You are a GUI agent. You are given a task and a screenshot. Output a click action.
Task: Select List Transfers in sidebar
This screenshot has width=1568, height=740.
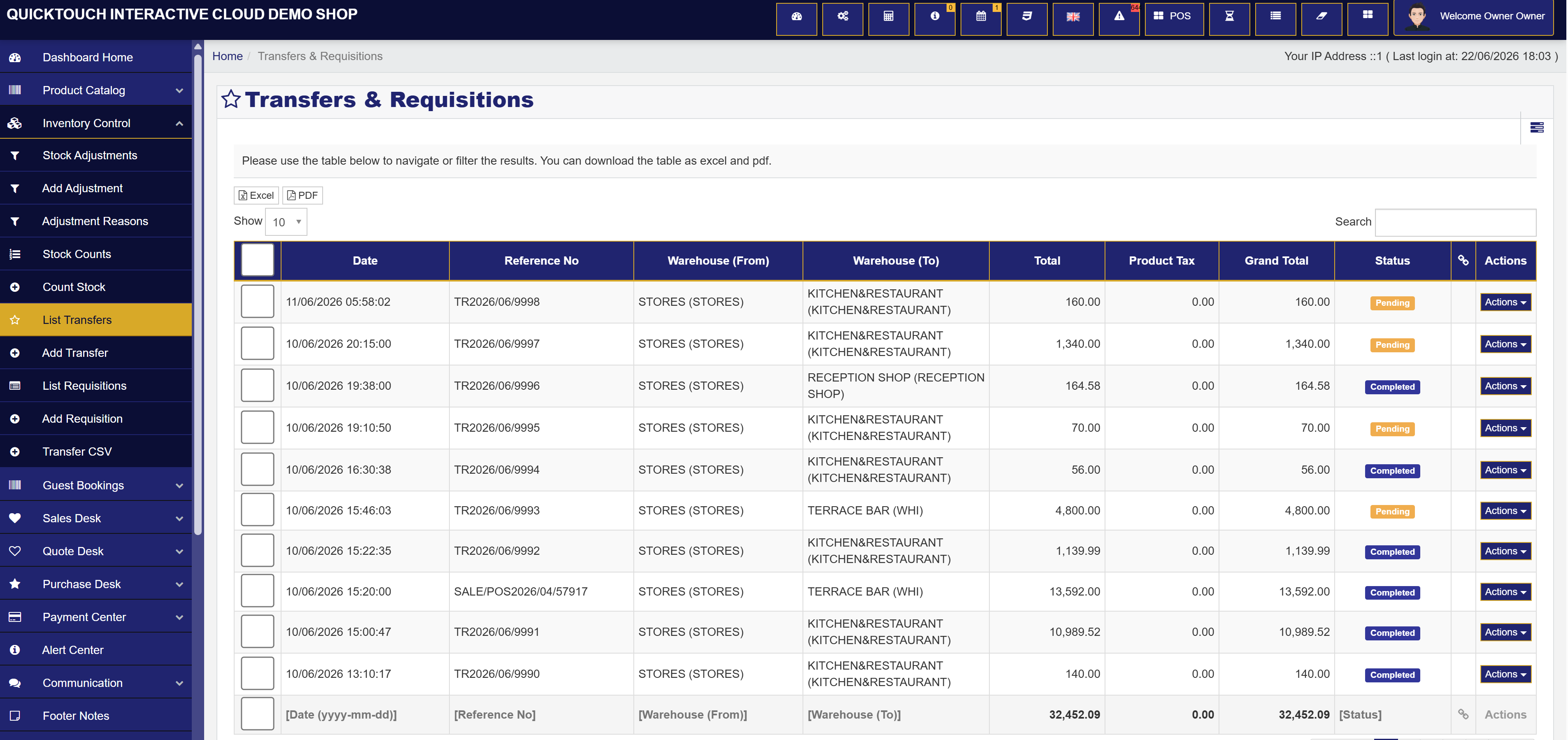coord(96,319)
